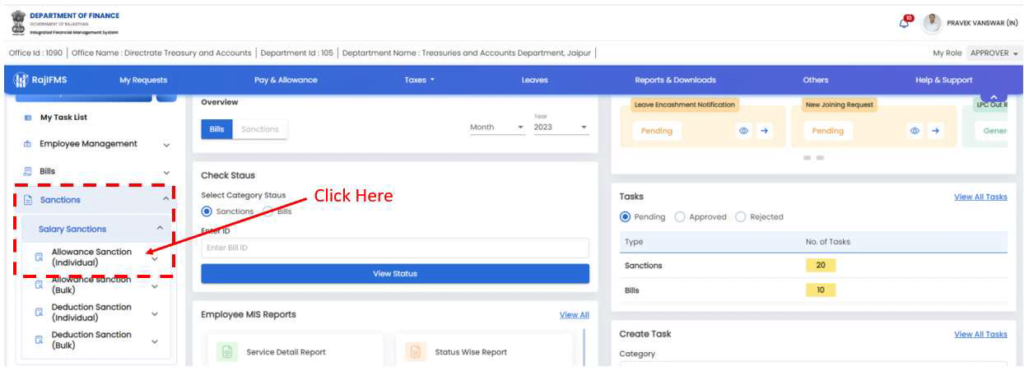Select Rejected tasks radio button

pos(741,217)
